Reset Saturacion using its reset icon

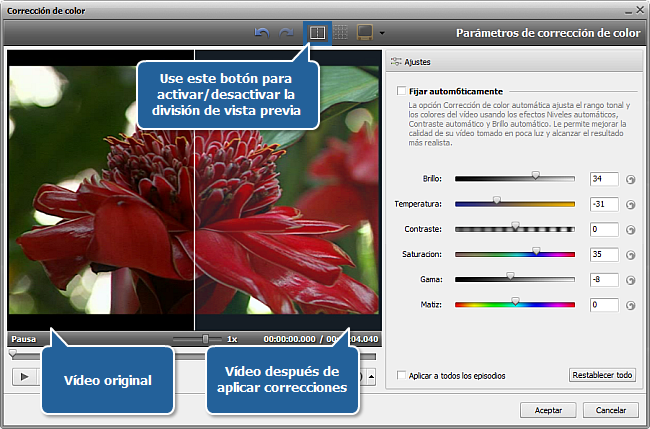pos(631,254)
